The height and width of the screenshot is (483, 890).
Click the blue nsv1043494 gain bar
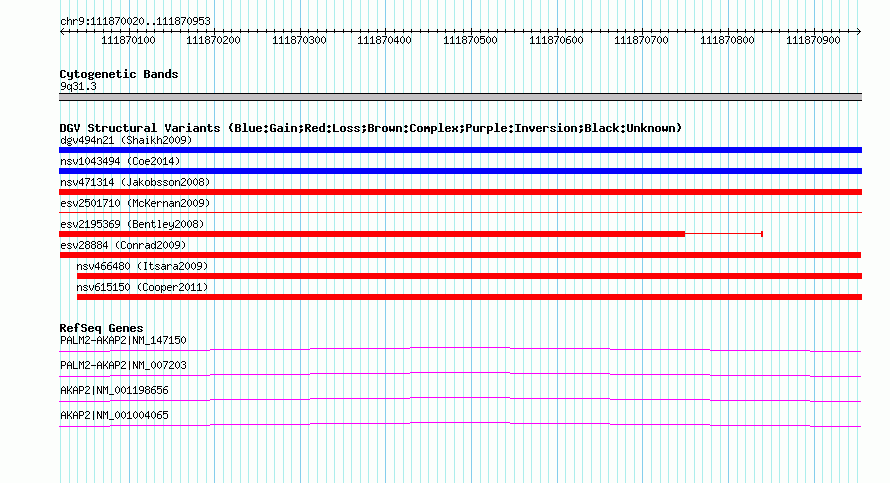[x=460, y=171]
